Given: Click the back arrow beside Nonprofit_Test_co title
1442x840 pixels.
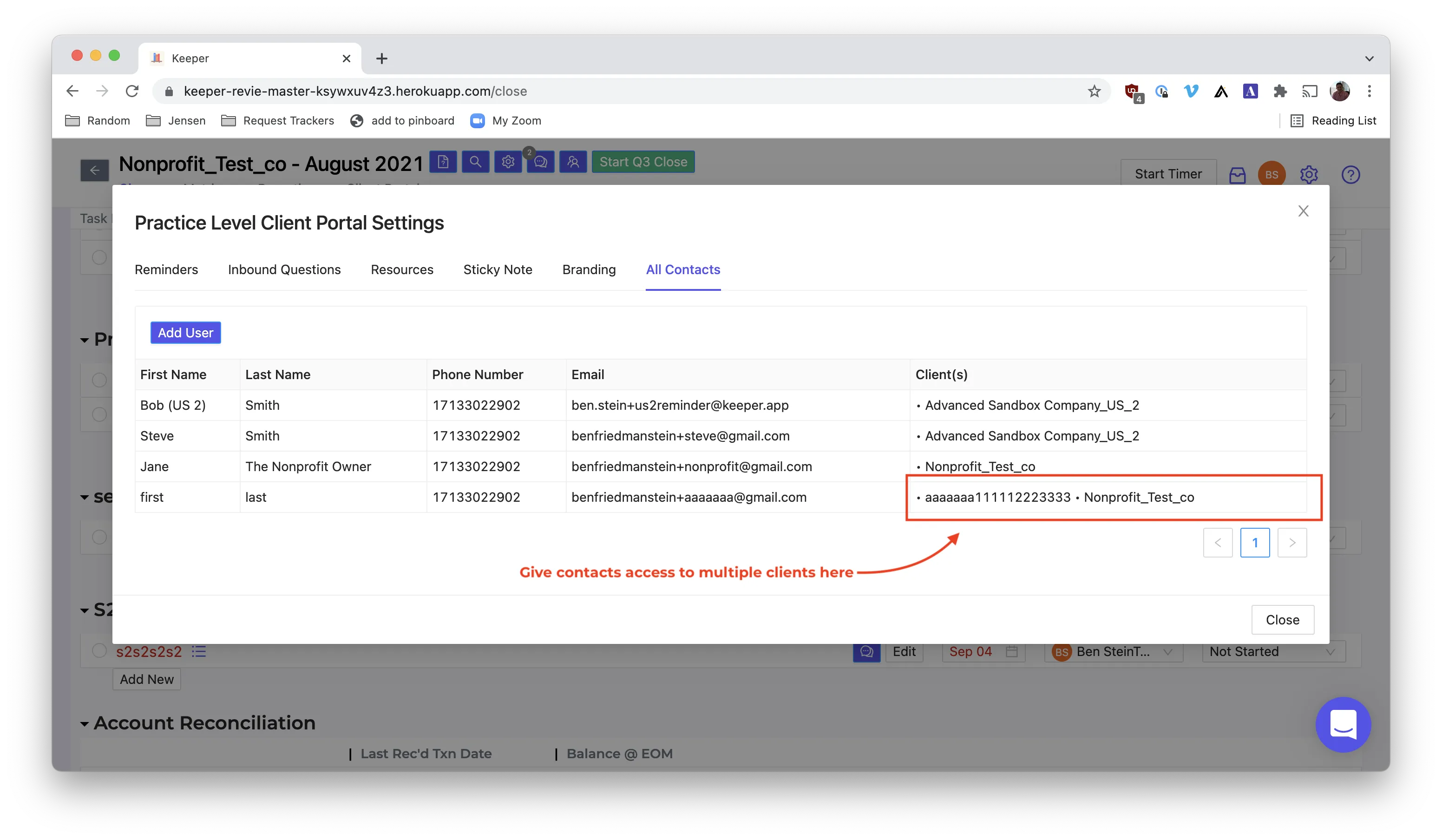Looking at the screenshot, I should (94, 170).
